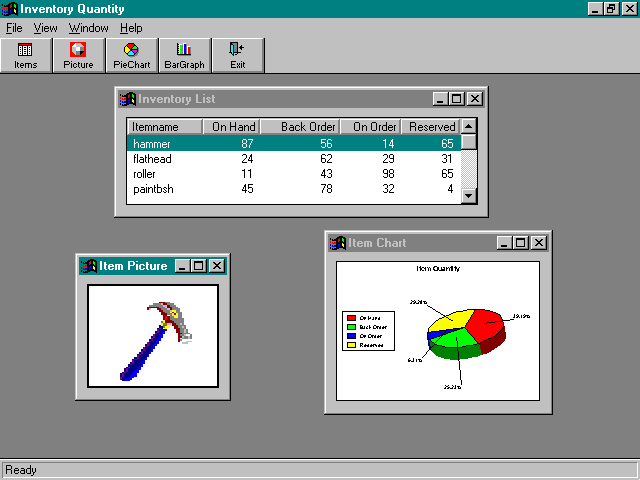Open the Window menu
The image size is (640, 480).
(x=89, y=28)
